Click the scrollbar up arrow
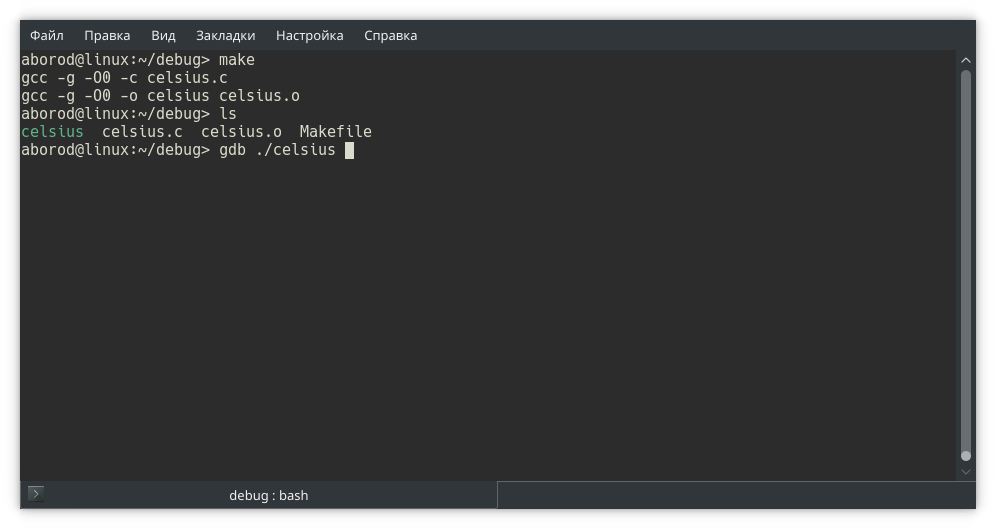 click(966, 61)
